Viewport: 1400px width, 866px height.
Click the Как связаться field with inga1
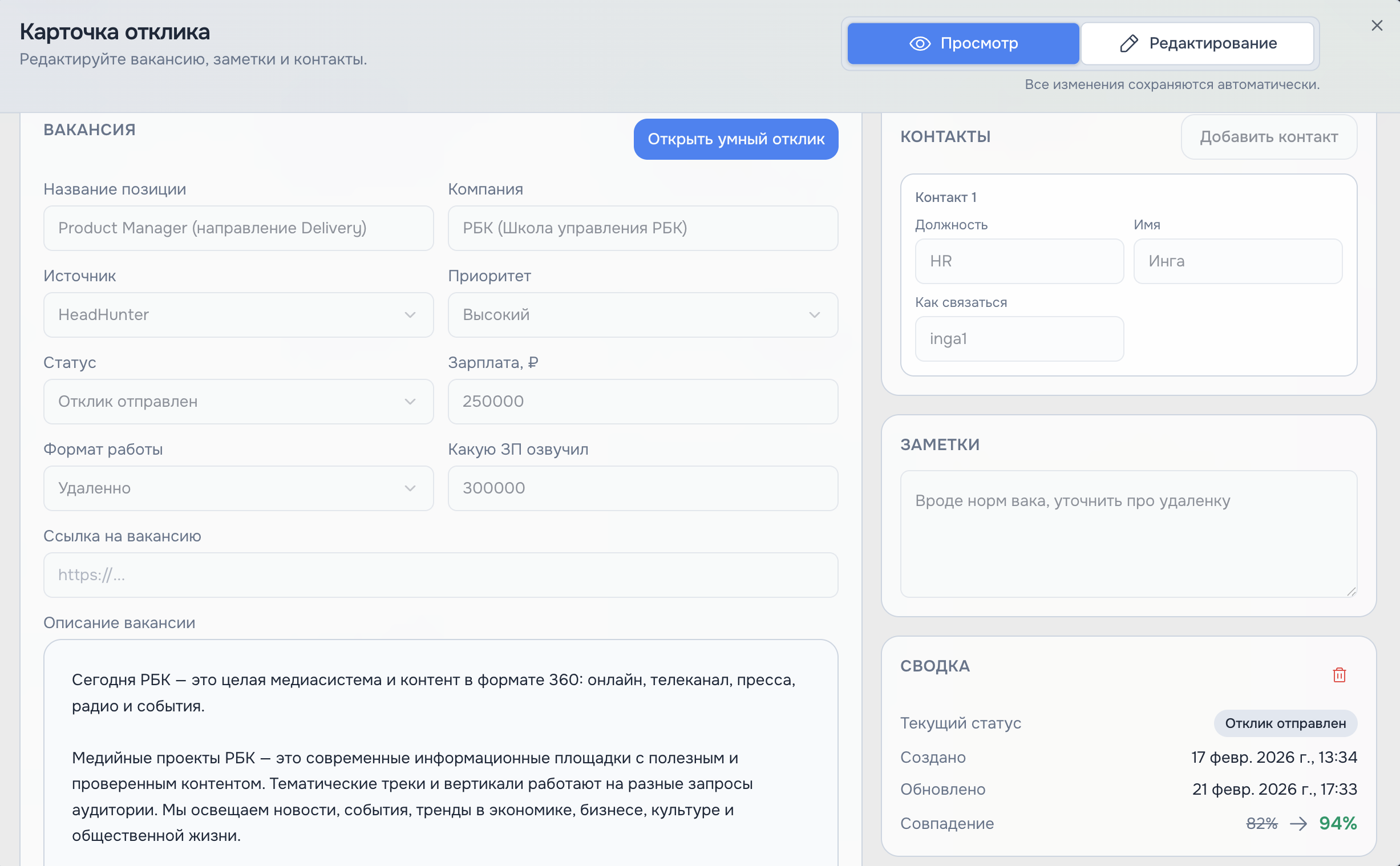1019,338
